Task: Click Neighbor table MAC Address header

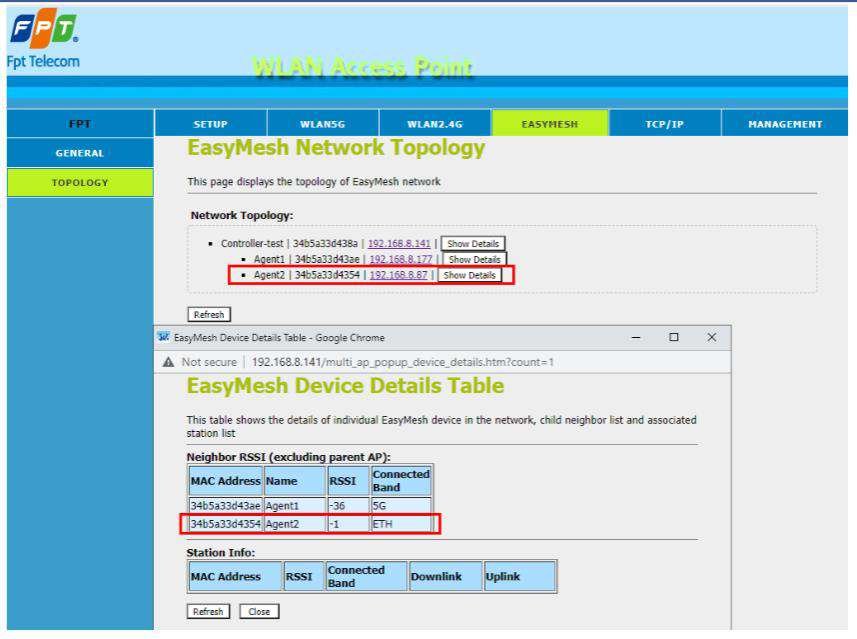Action: pos(225,480)
